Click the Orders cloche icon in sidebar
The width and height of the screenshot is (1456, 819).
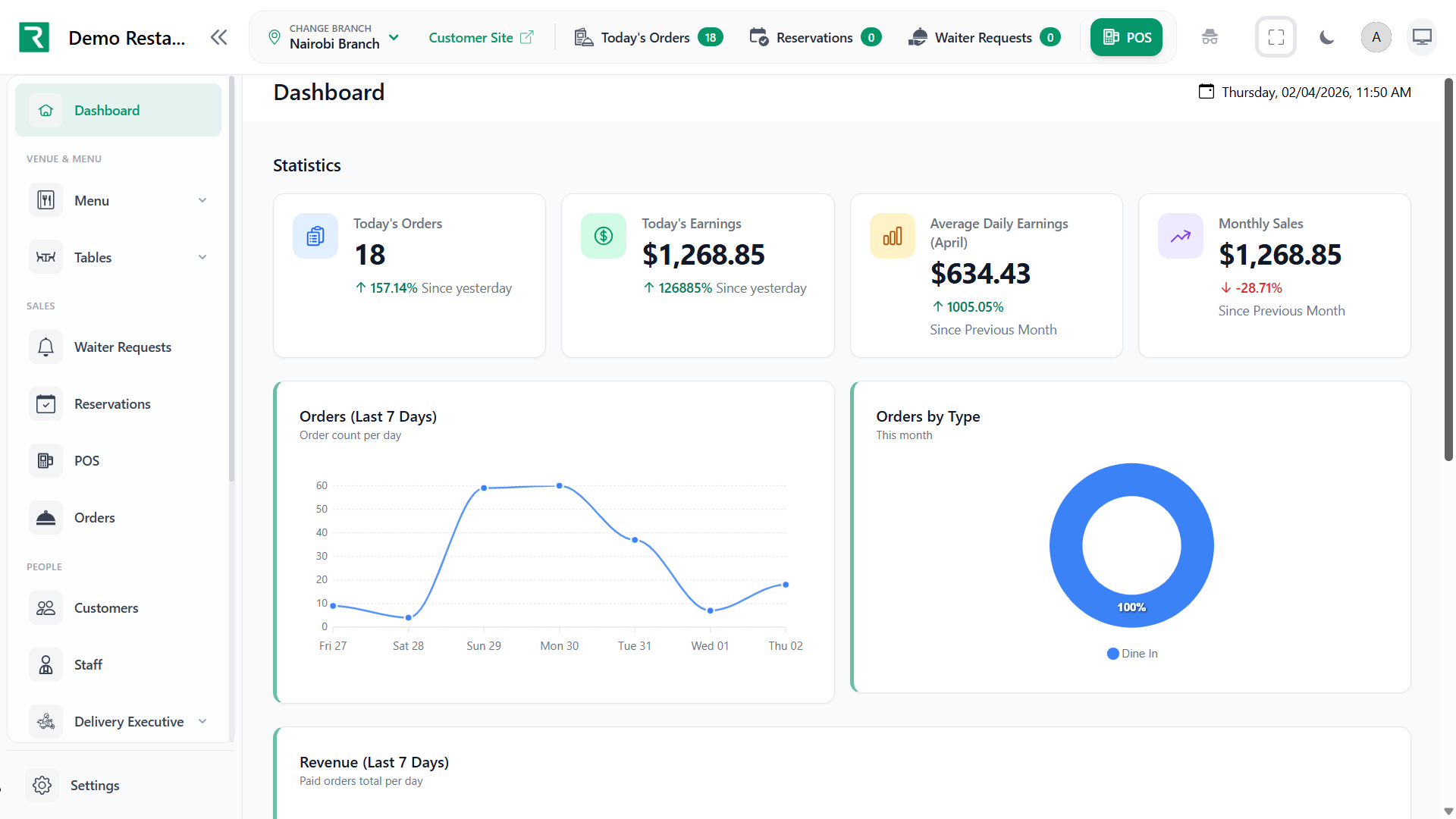click(x=45, y=518)
